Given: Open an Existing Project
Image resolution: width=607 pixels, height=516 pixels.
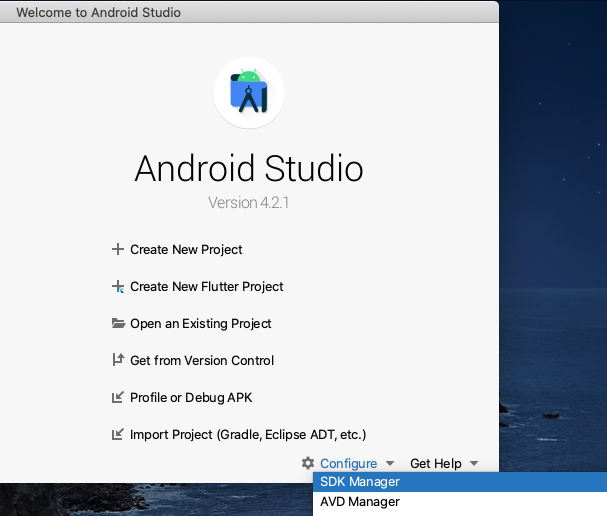Looking at the screenshot, I should coord(201,324).
